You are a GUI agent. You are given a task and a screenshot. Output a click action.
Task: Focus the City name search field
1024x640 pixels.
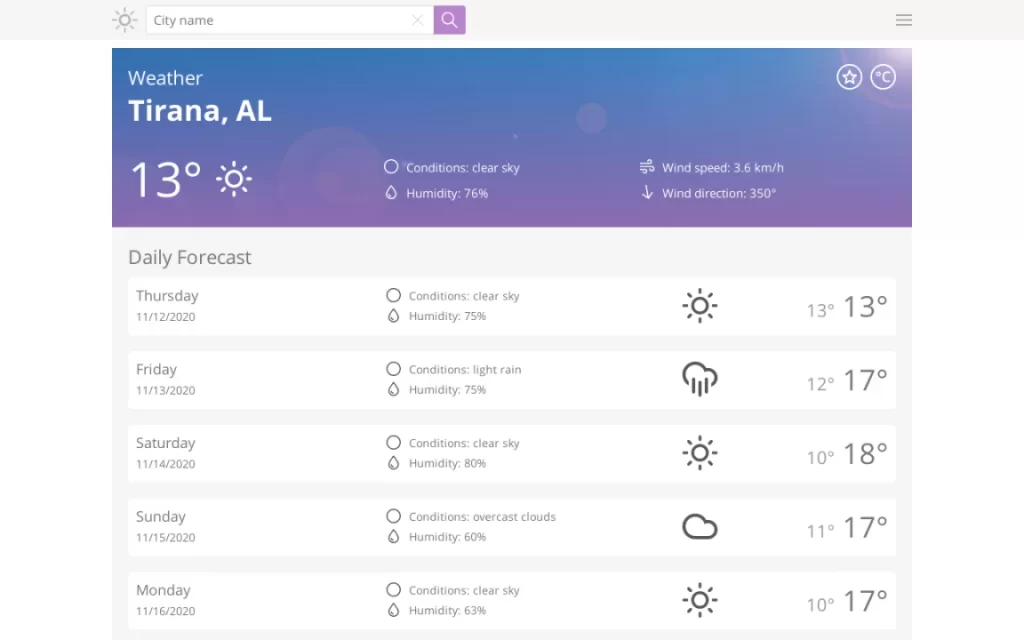pyautogui.click(x=283, y=20)
